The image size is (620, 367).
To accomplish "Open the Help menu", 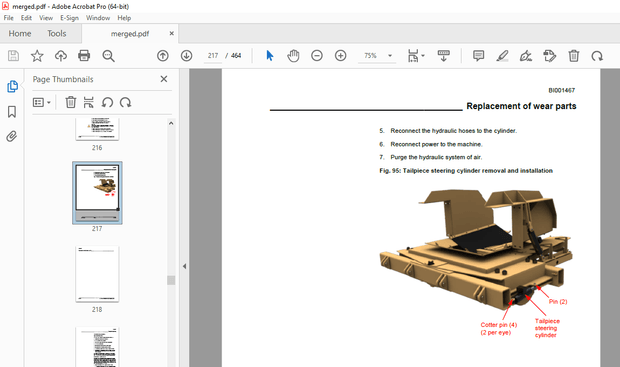I will 124,18.
